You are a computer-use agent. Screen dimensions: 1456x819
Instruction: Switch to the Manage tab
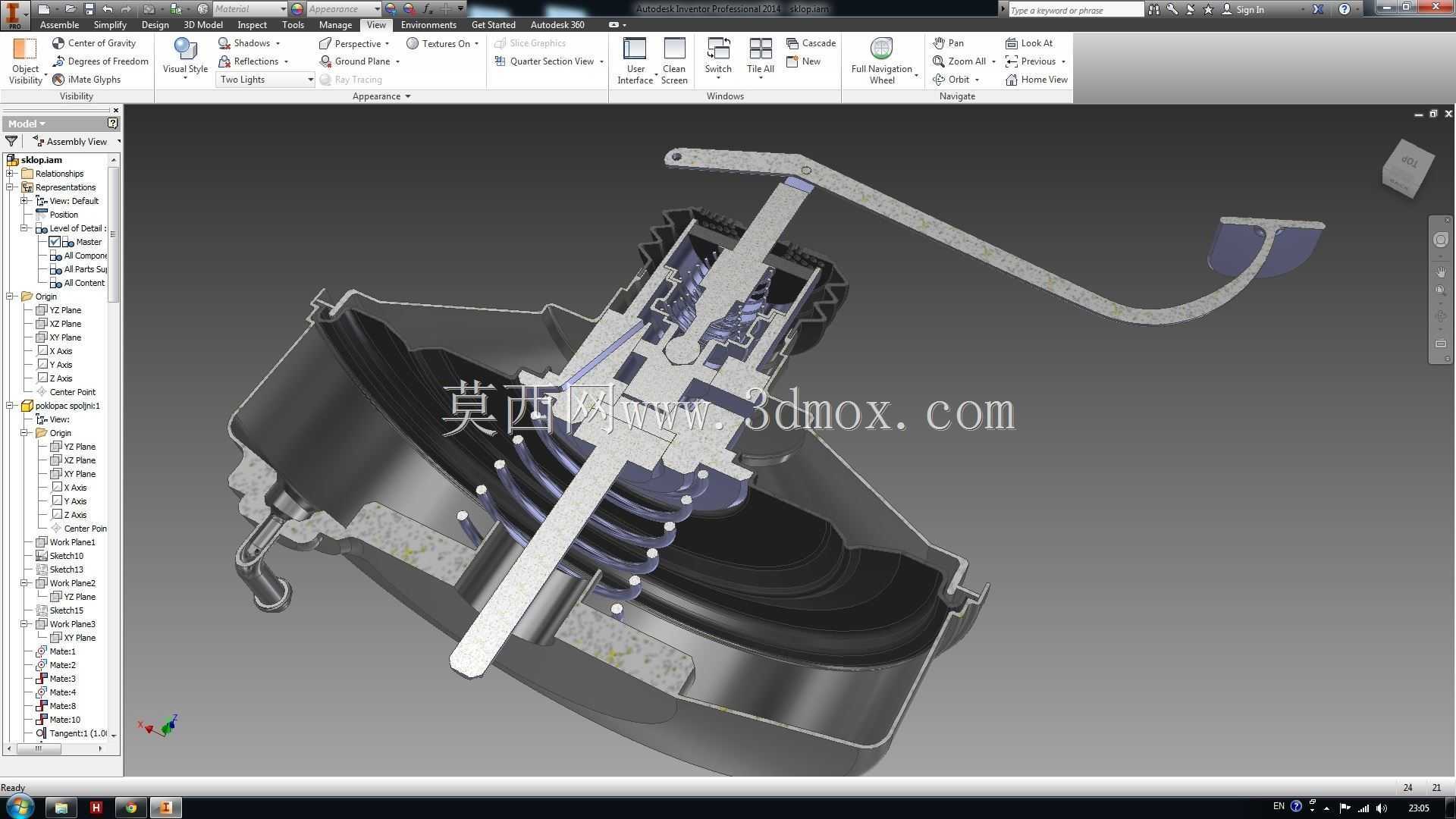(x=335, y=25)
